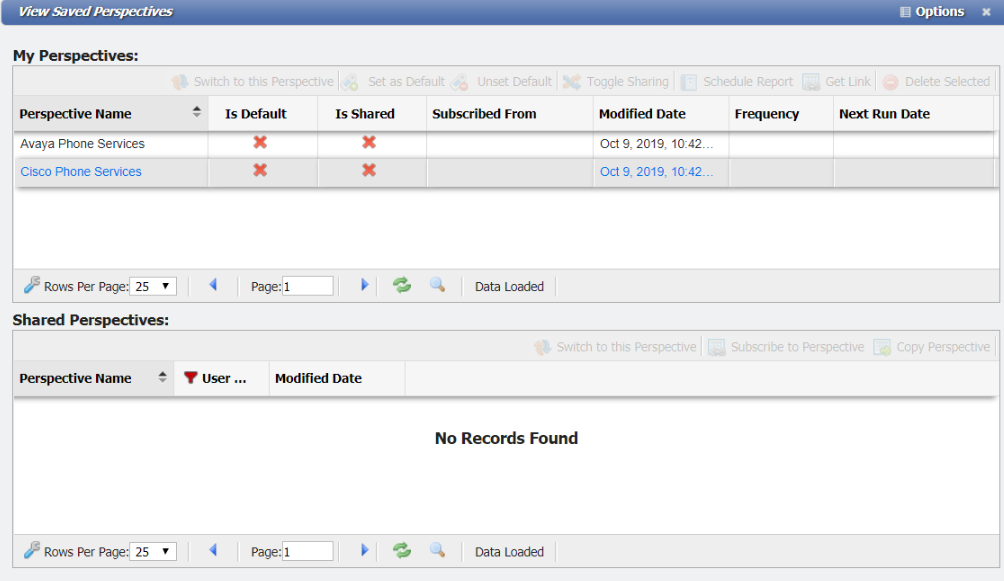Close the View Saved Perspectives panel

pyautogui.click(x=986, y=12)
